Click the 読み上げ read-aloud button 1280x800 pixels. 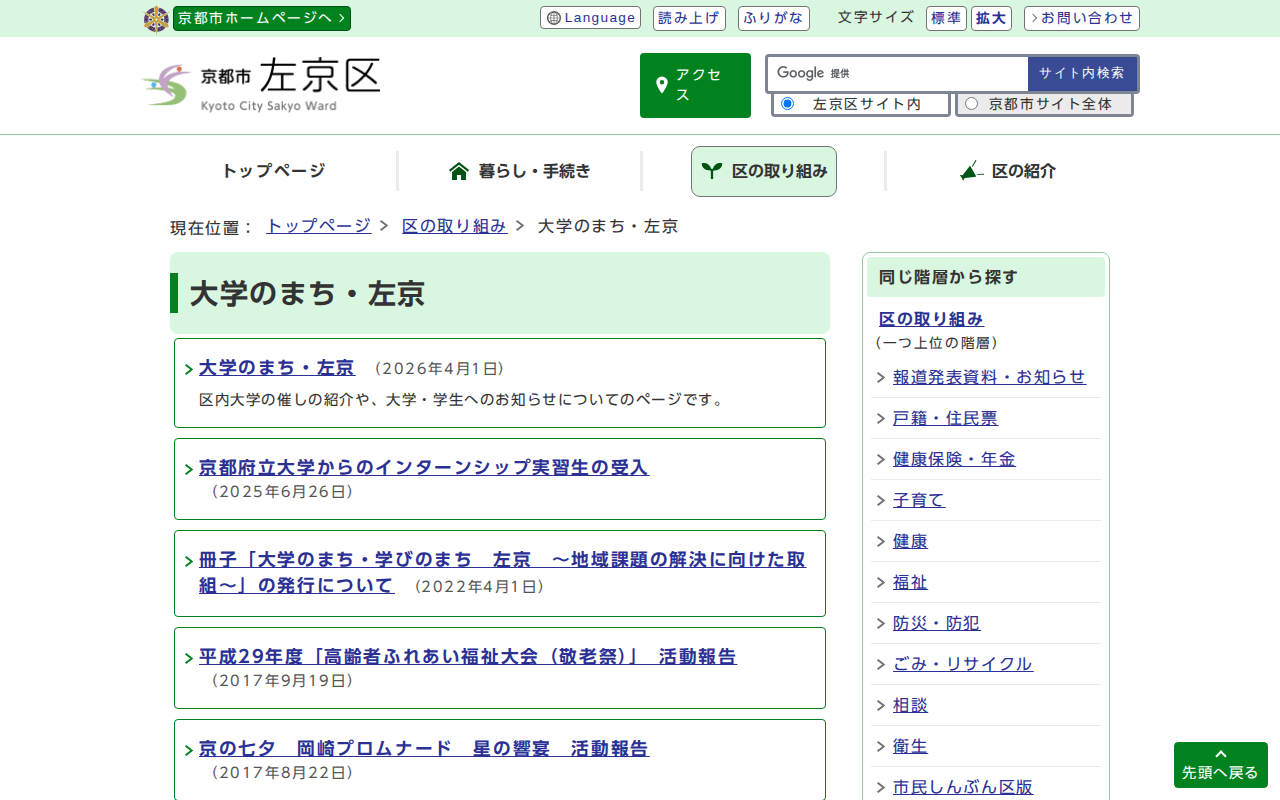689,18
